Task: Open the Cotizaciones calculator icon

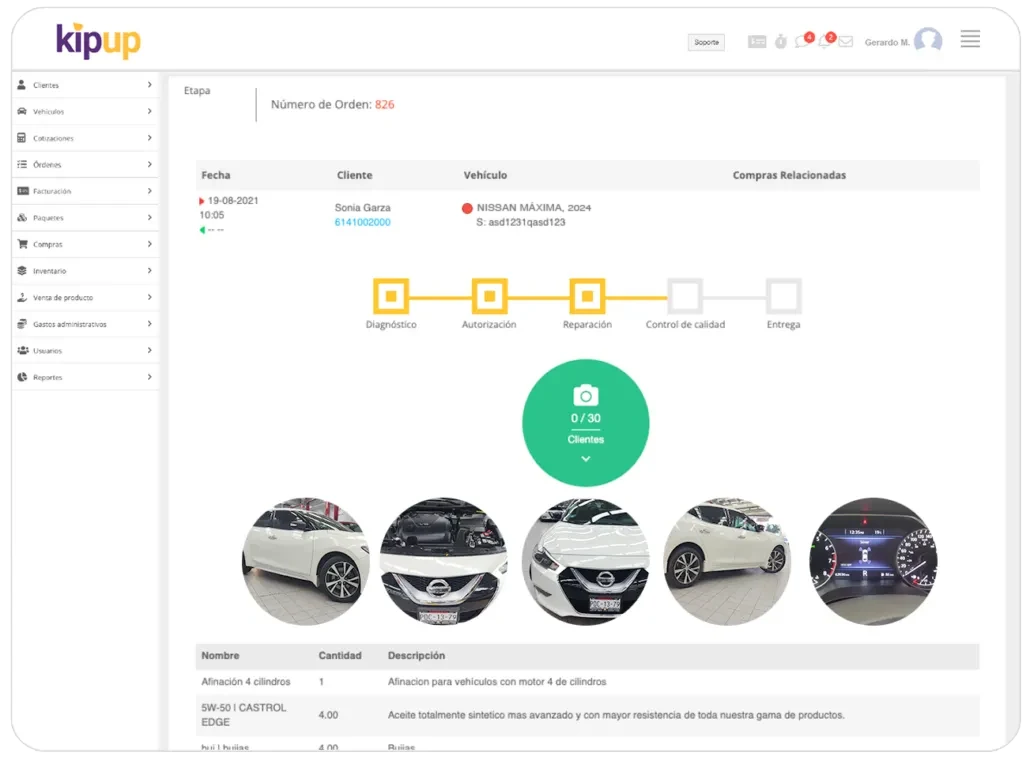Action: [22, 137]
